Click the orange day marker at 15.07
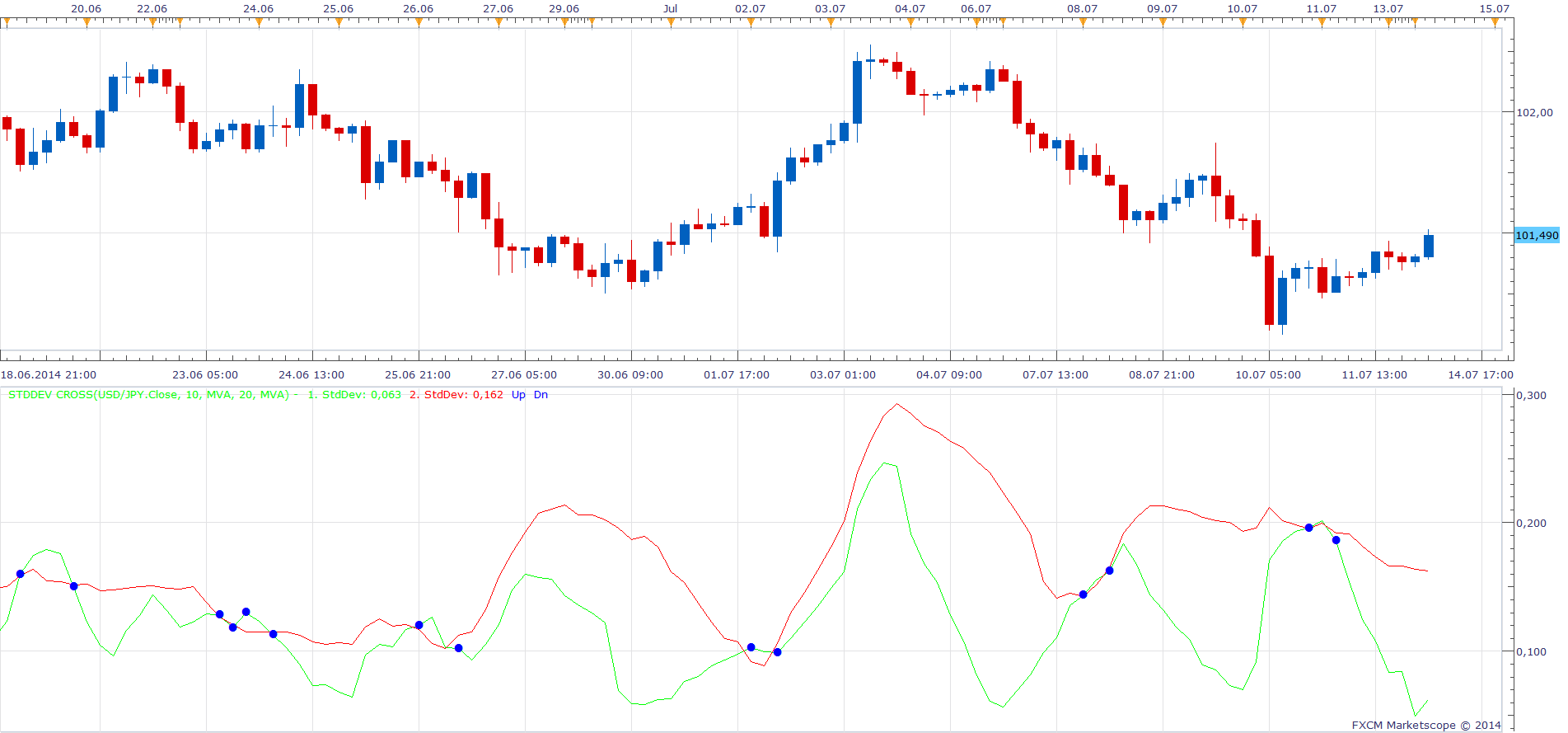1568x733 pixels. point(1495,23)
